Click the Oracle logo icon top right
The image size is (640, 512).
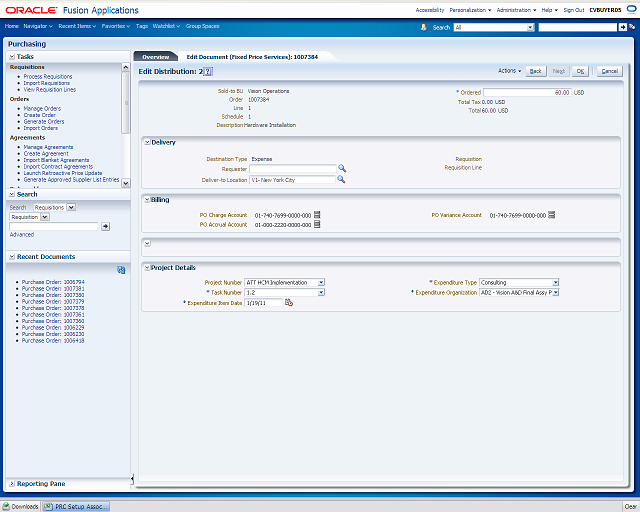pos(631,9)
